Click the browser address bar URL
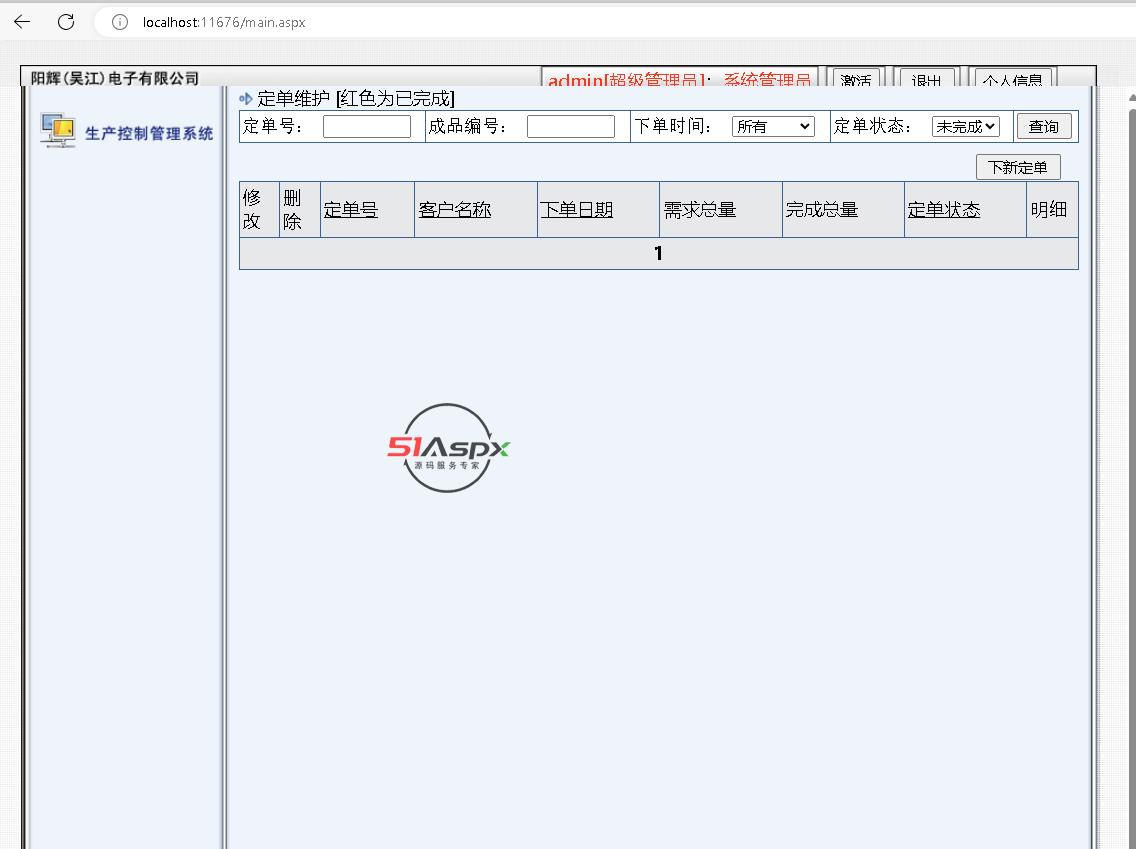Image resolution: width=1136 pixels, height=849 pixels. pyautogui.click(x=224, y=22)
